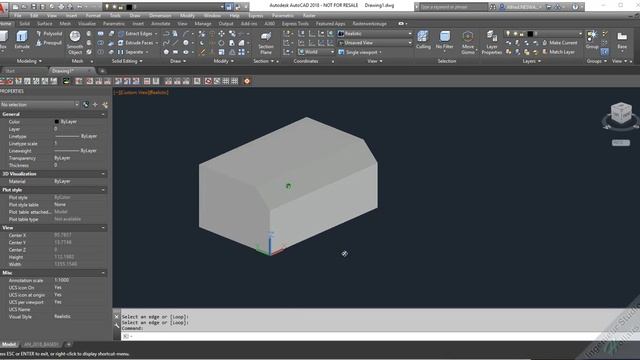640x360 pixels.
Task: Click the Section Plane tool
Action: tap(266, 43)
